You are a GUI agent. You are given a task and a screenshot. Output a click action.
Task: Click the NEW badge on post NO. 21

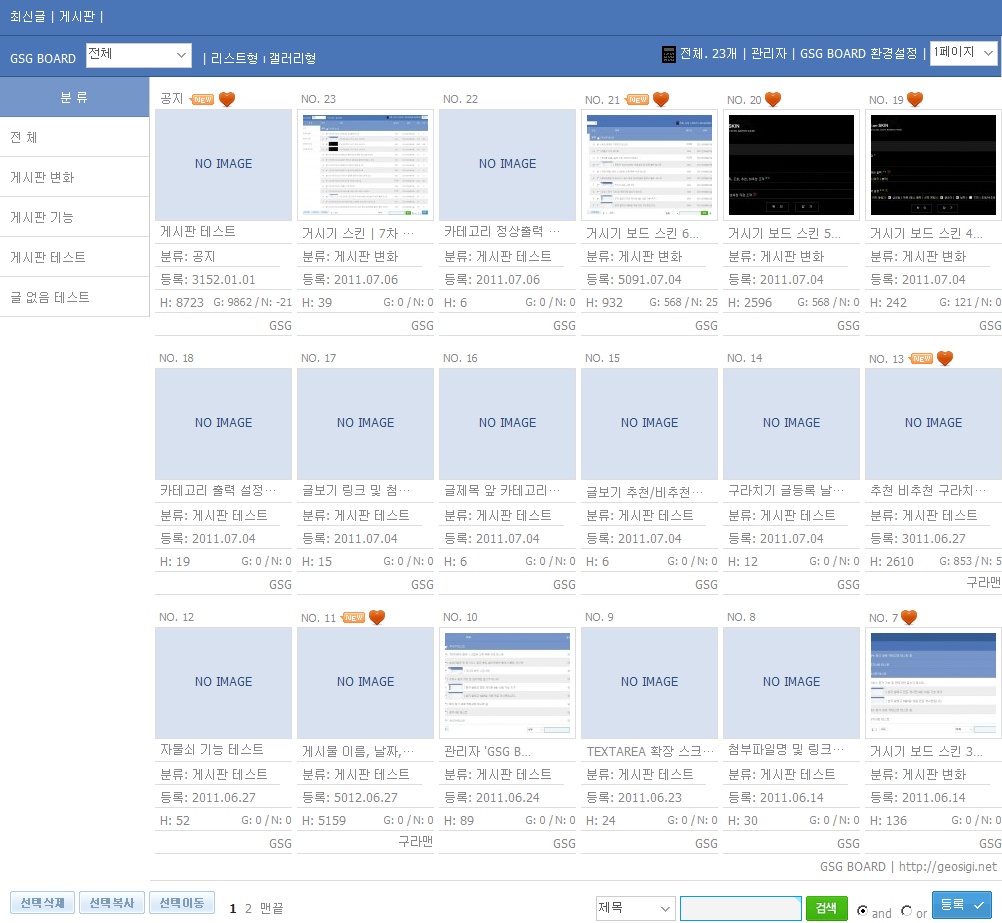pos(637,99)
